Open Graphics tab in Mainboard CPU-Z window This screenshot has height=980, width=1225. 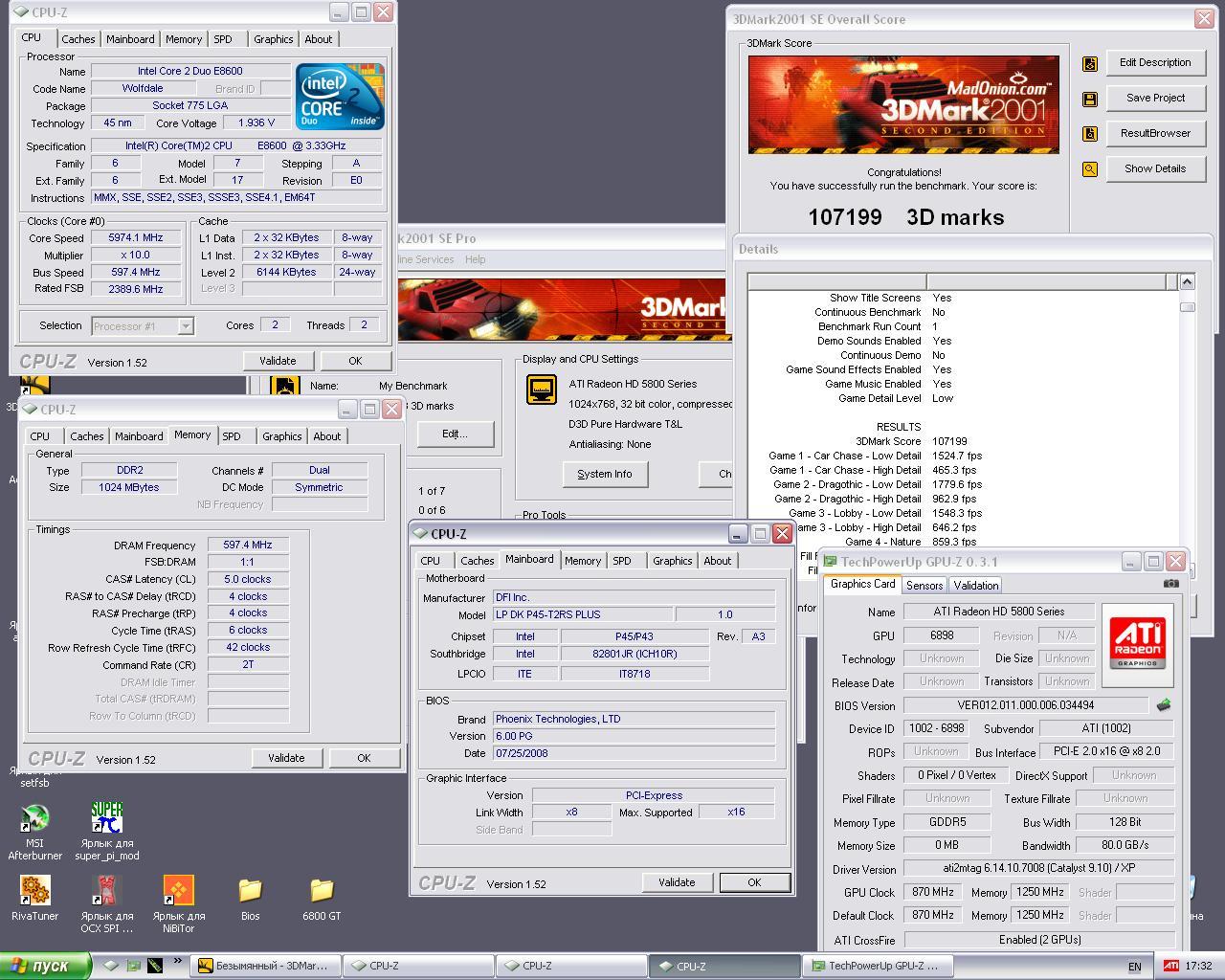673,561
